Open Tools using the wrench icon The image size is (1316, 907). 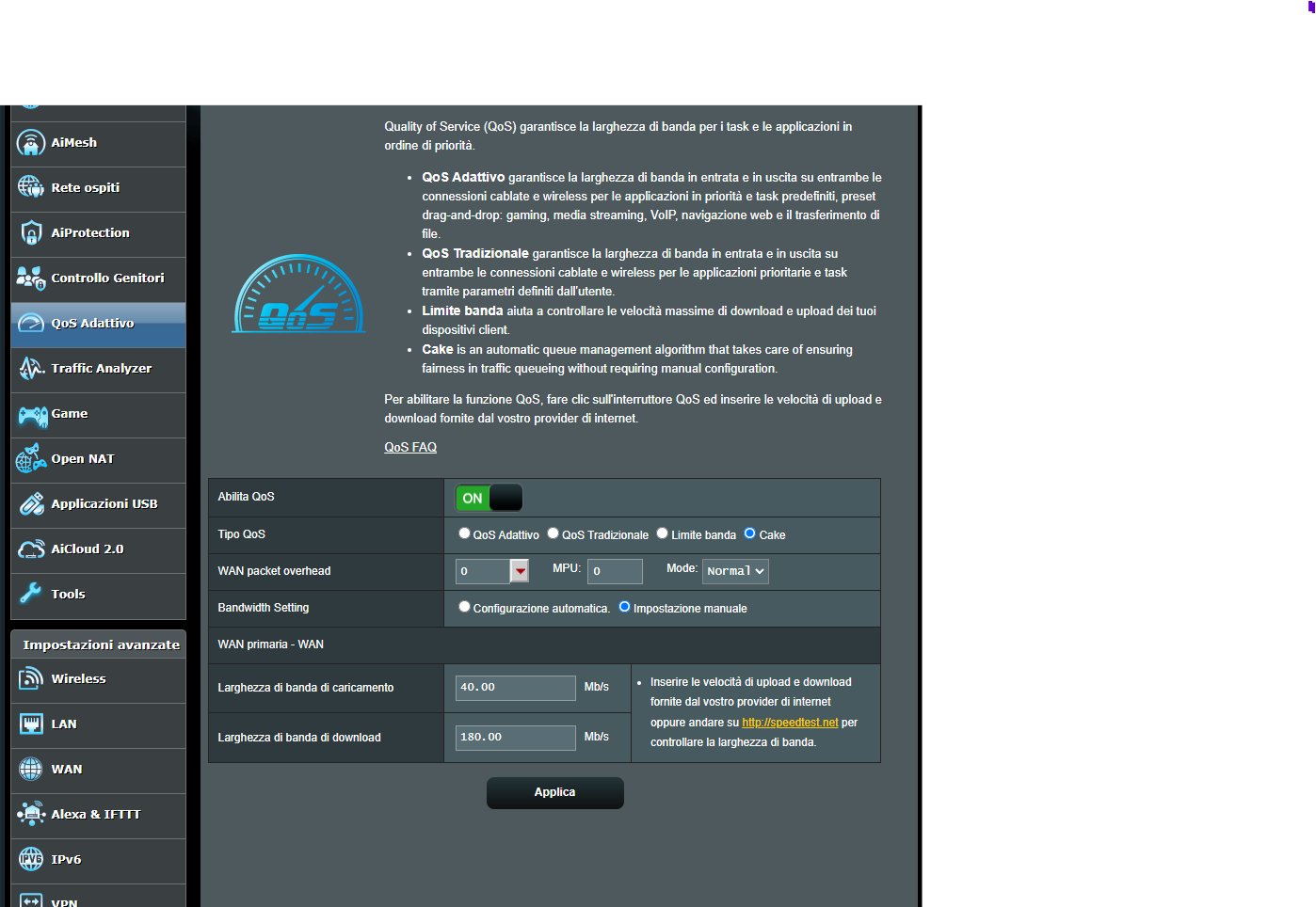pos(31,594)
